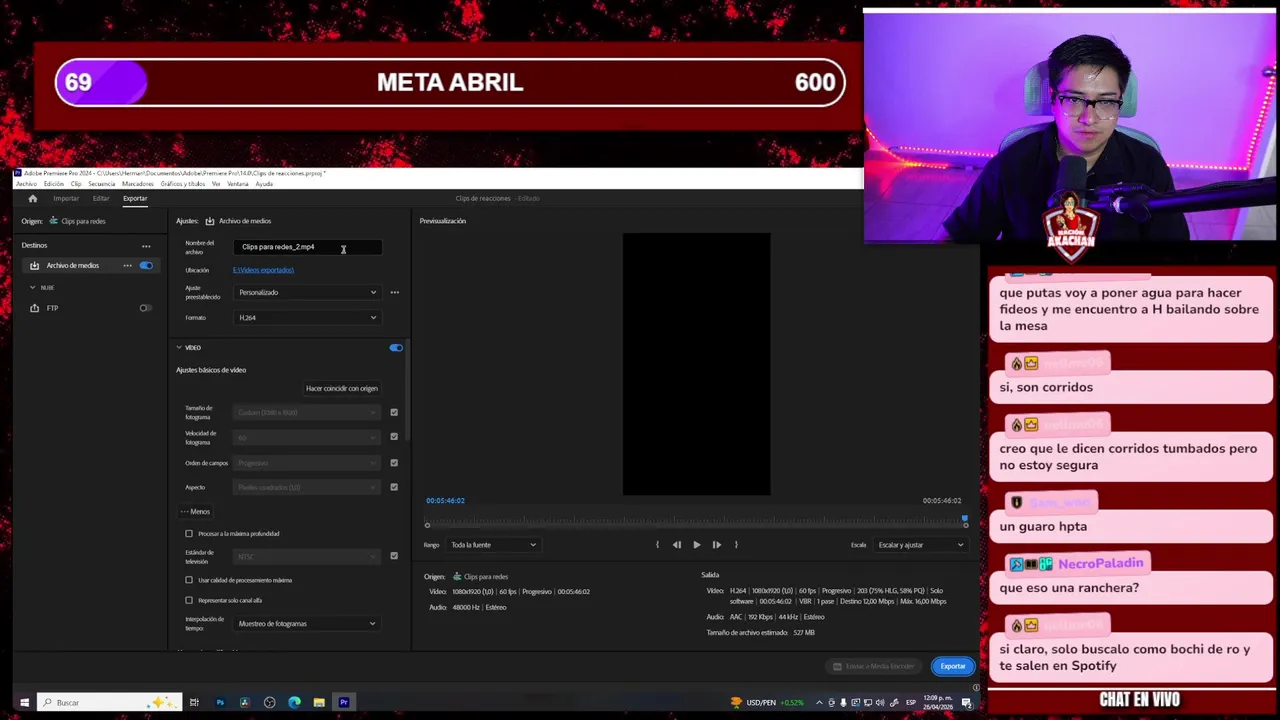Open Archivo de medios row three-dot menu
This screenshot has width=1280, height=720.
(x=127, y=265)
